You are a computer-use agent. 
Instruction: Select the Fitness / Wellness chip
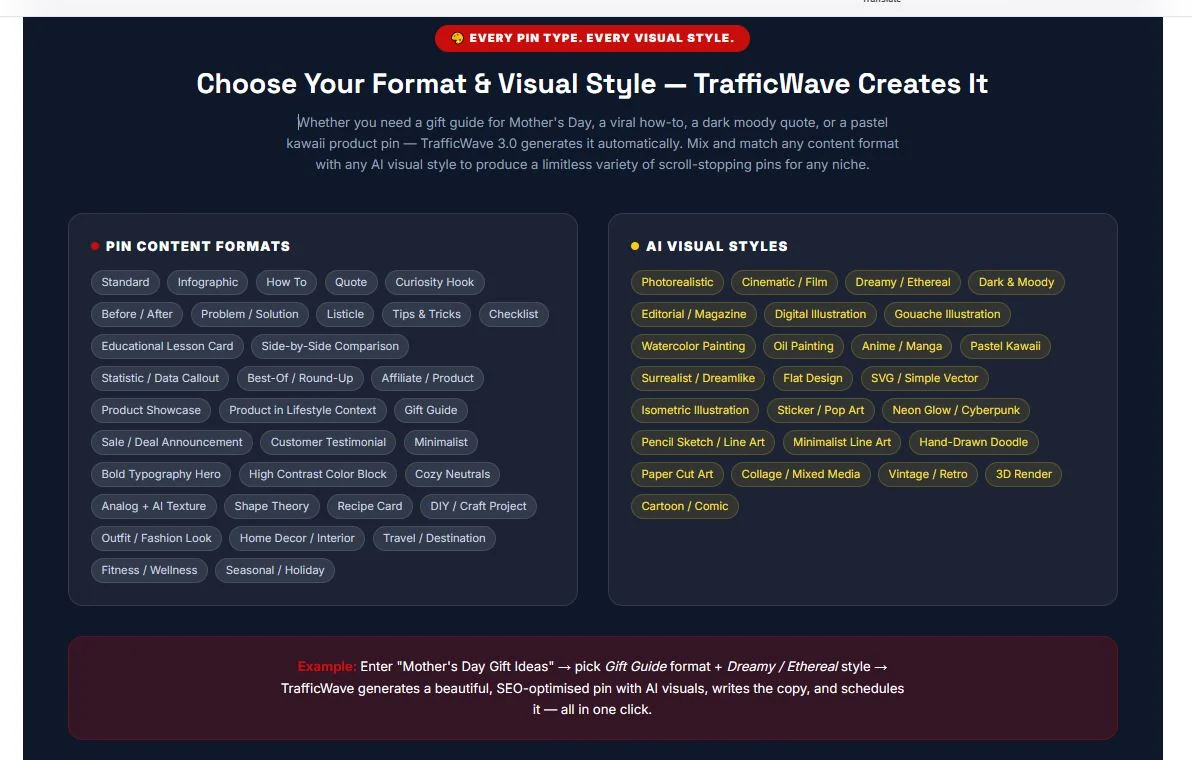149,569
